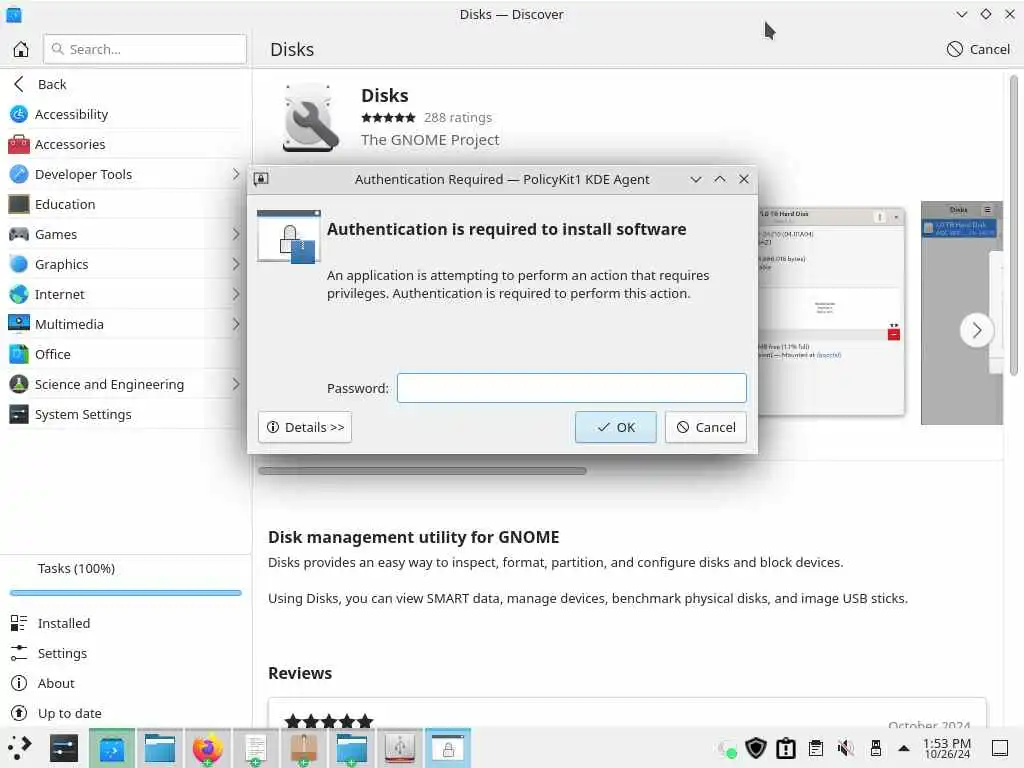The width and height of the screenshot is (1024, 768).
Task: Click the Discover window minimize arrow
Action: pyautogui.click(x=961, y=14)
